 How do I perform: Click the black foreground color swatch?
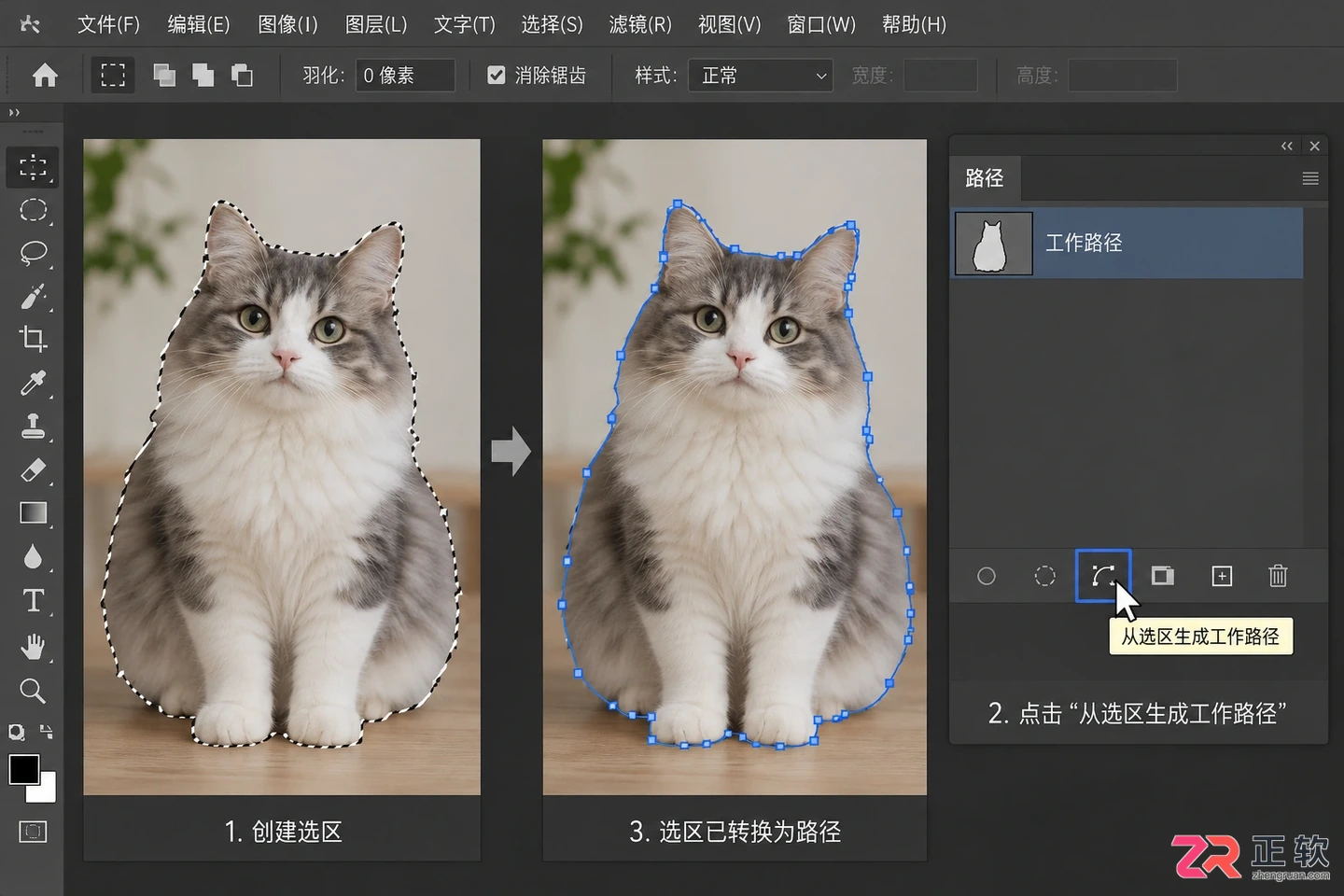pos(23,770)
